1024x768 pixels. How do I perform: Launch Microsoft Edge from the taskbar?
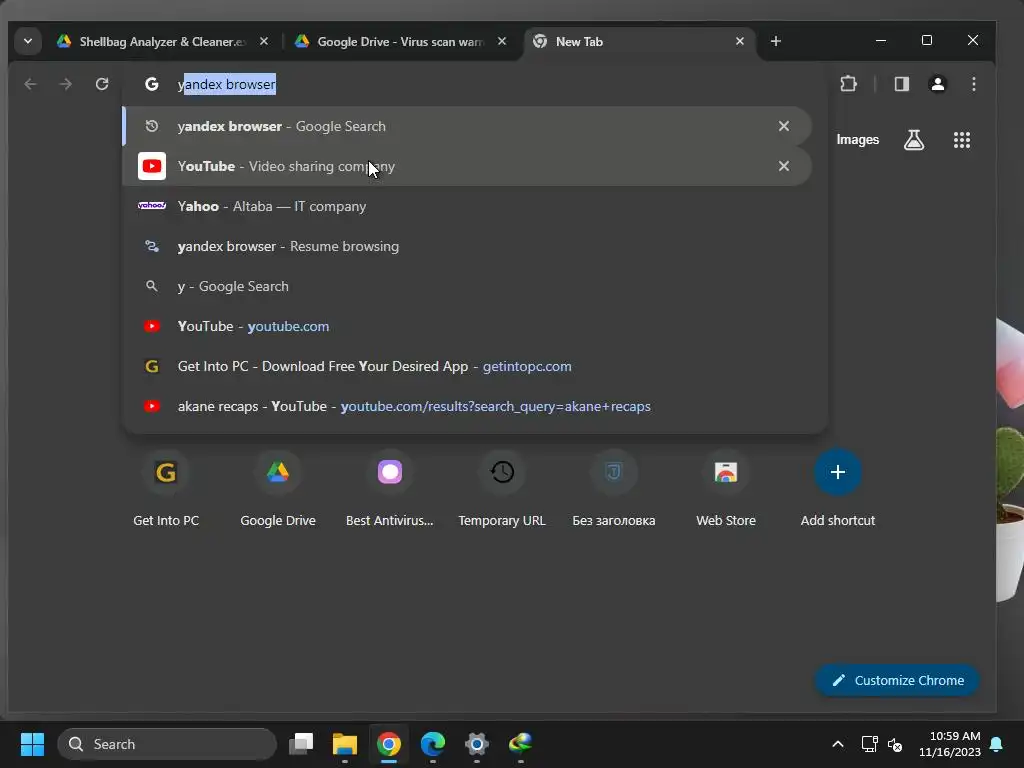point(432,744)
